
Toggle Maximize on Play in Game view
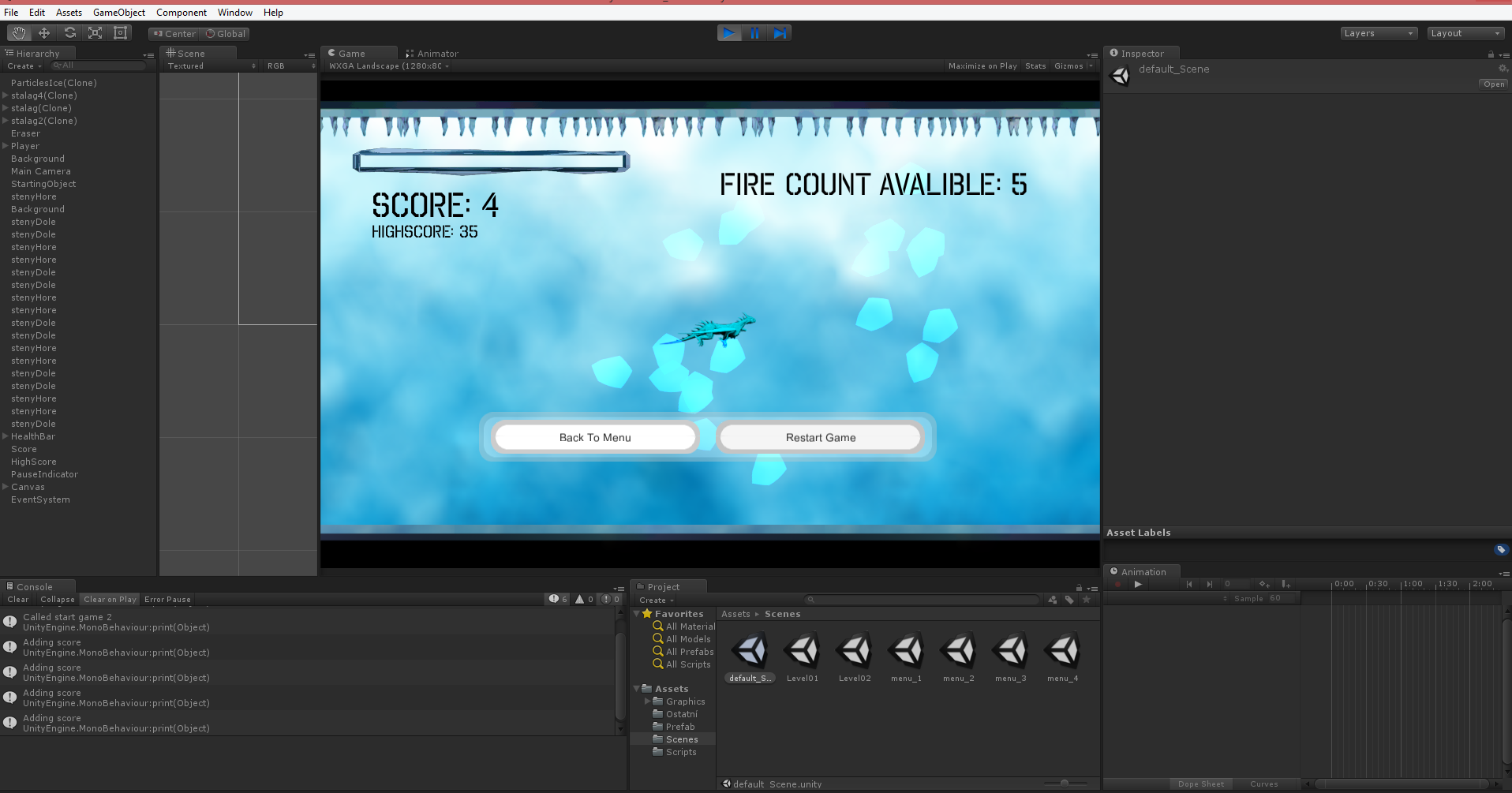click(x=982, y=66)
